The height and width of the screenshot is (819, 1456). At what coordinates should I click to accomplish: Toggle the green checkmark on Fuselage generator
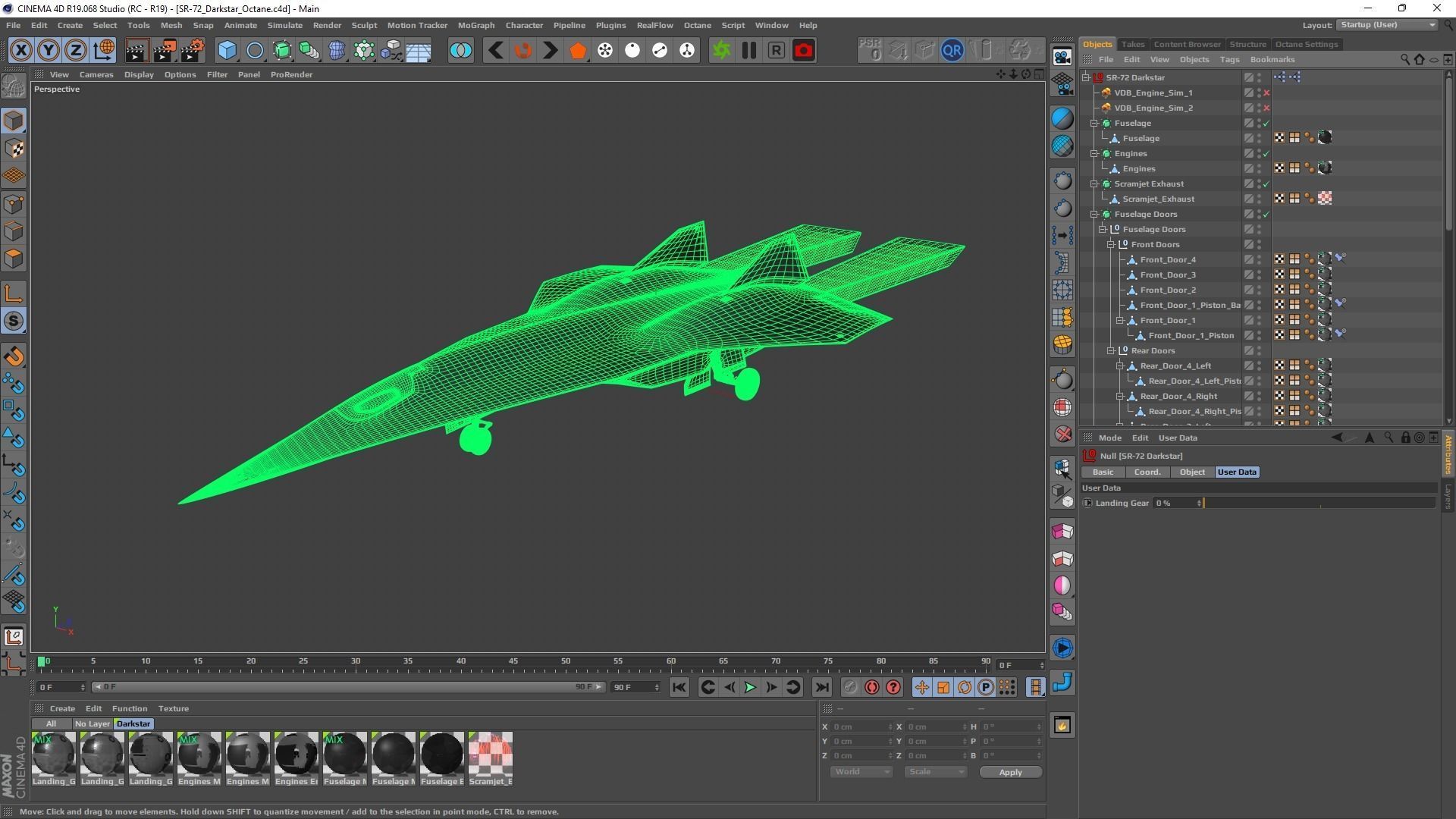1266,124
